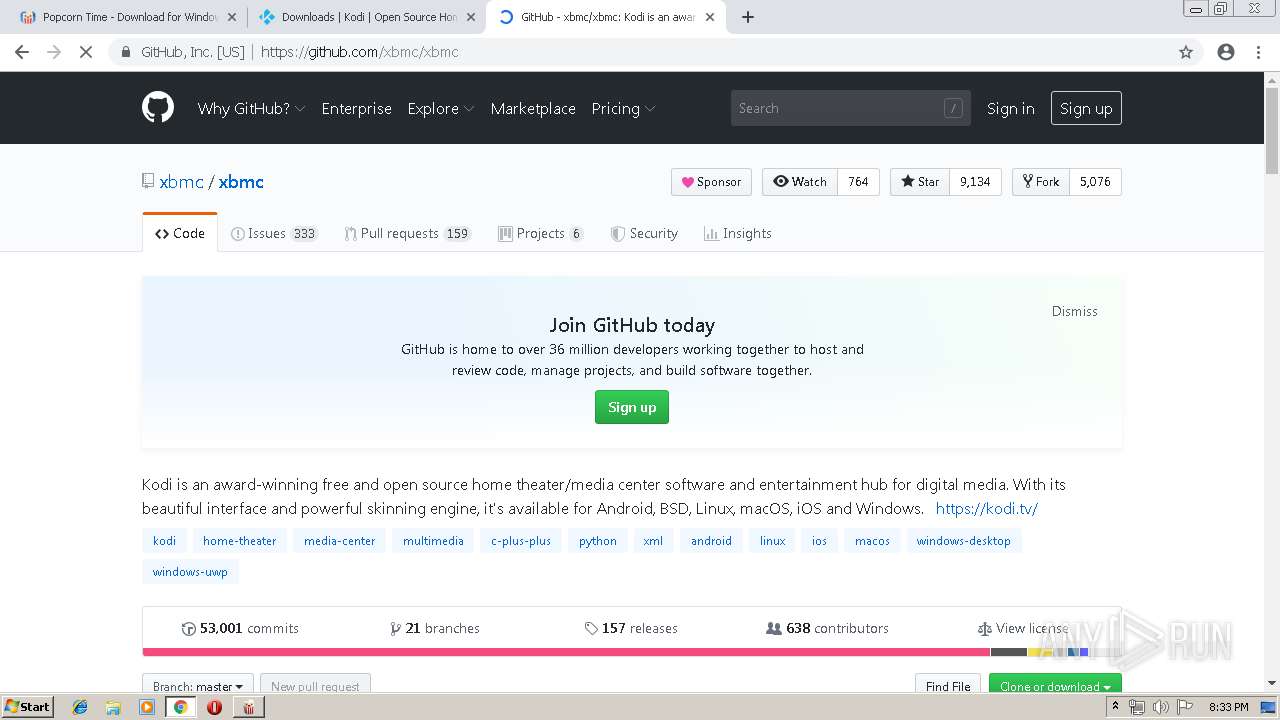Click the slash shortcut icon in search
Viewport: 1280px width, 720px height.
tap(953, 108)
